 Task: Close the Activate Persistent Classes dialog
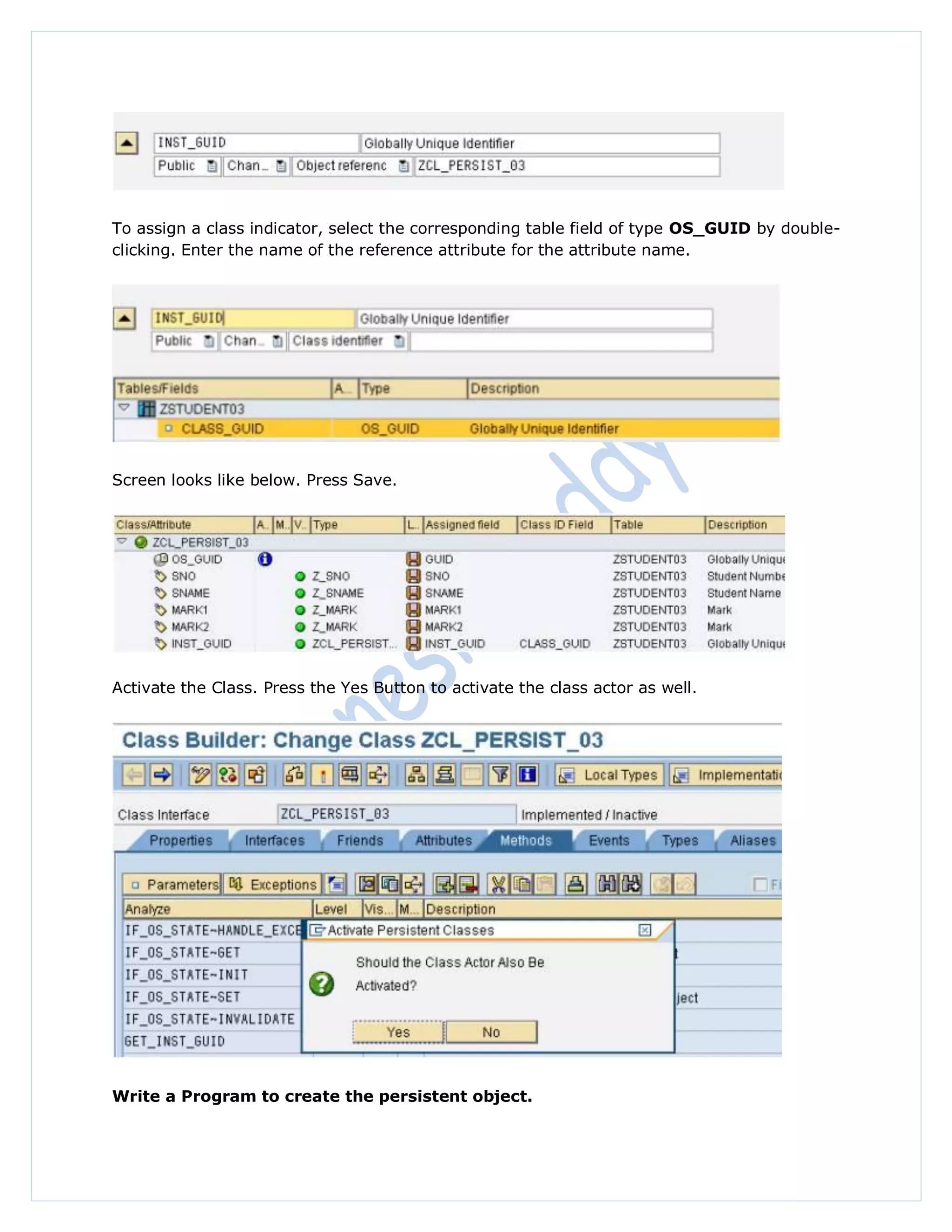click(645, 930)
